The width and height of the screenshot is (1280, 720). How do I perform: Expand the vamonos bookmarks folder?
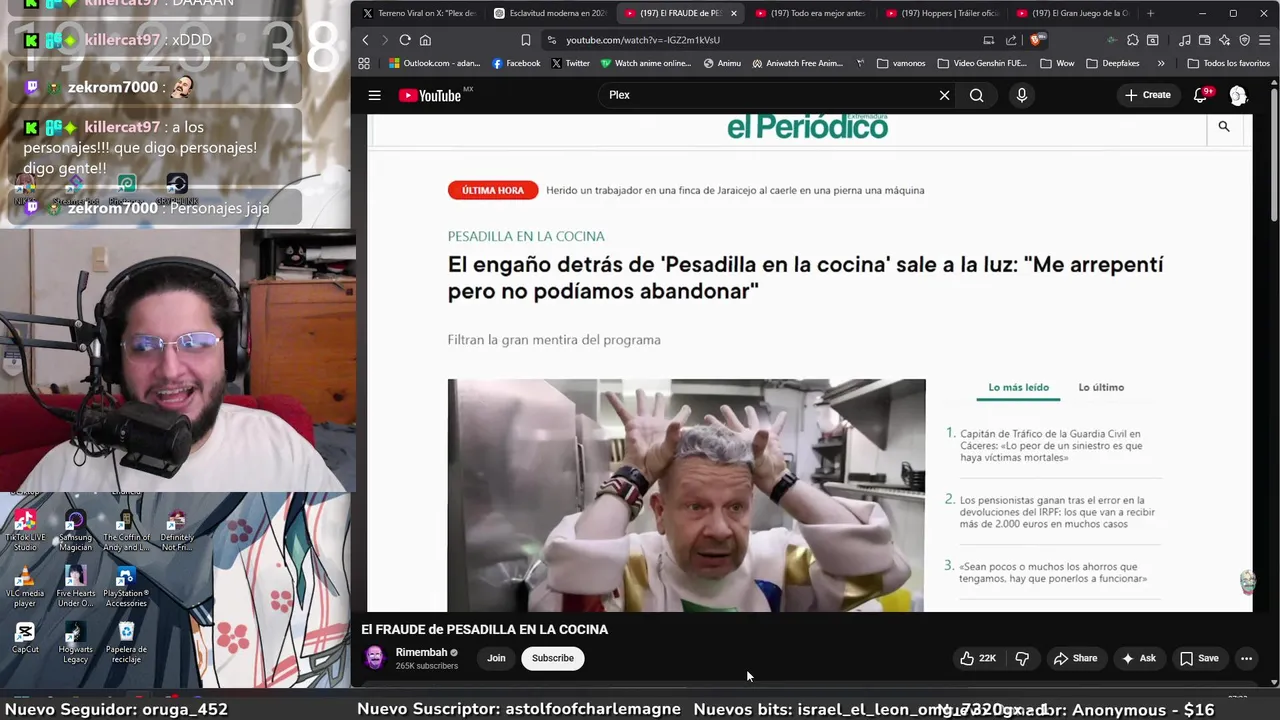tap(901, 63)
